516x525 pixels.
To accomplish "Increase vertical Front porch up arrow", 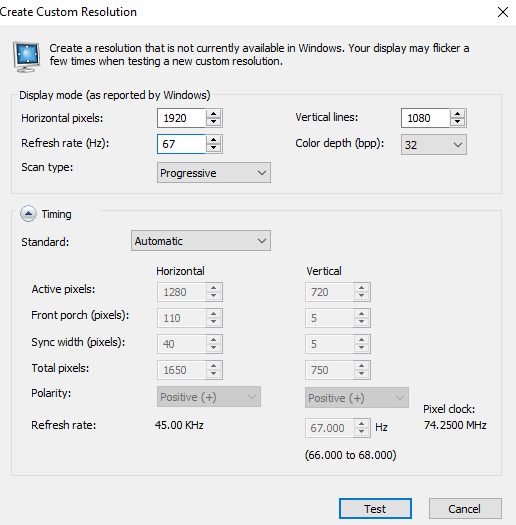I will coord(362,314).
